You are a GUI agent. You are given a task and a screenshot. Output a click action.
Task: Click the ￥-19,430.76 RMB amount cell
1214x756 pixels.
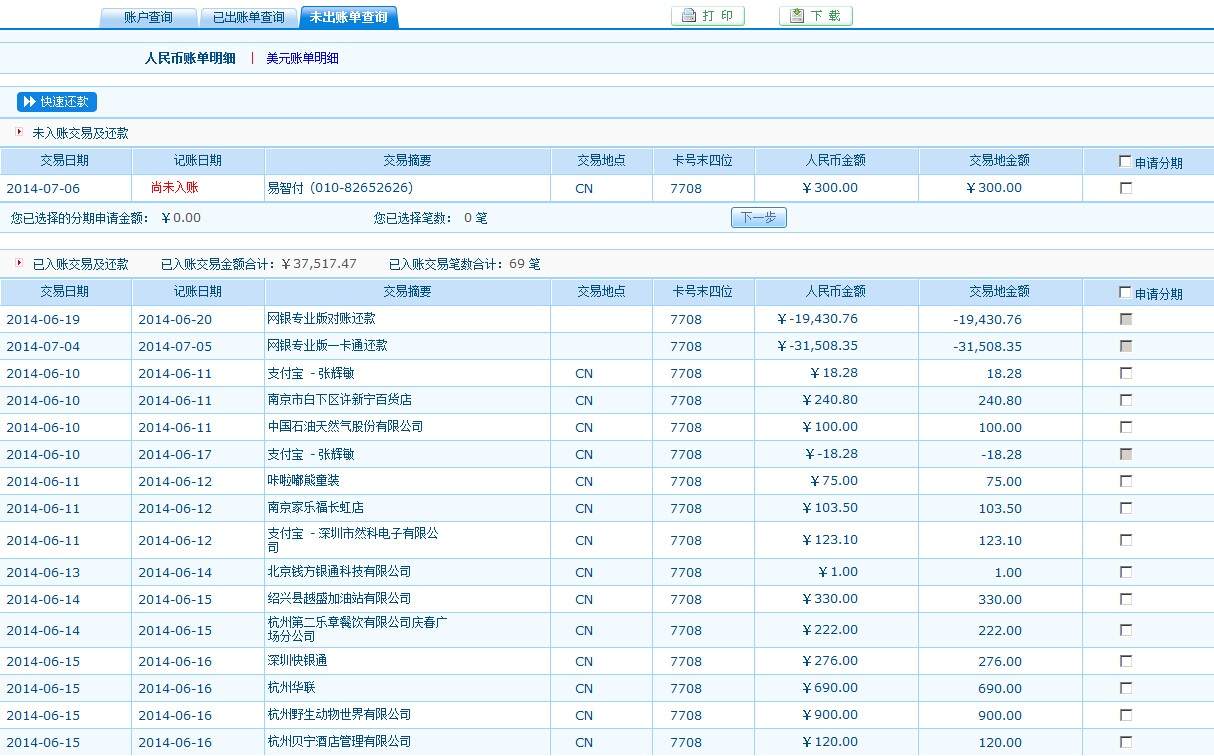(x=817, y=319)
